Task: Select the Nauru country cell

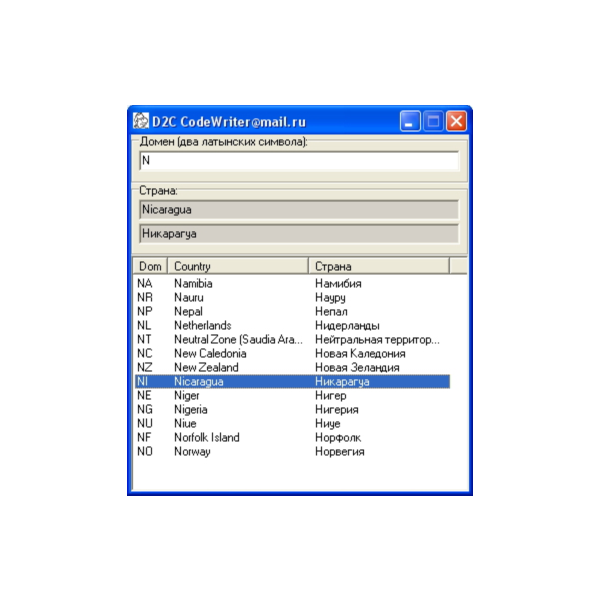Action: click(x=189, y=297)
